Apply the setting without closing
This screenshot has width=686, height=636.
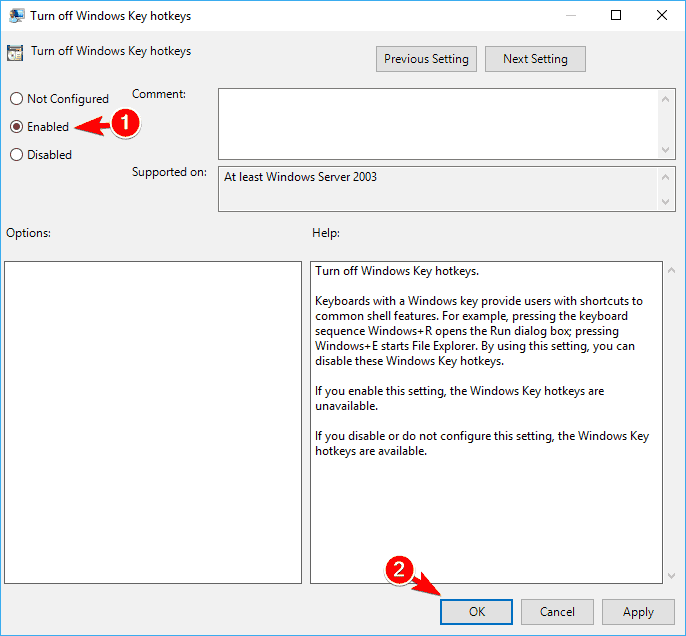(638, 612)
